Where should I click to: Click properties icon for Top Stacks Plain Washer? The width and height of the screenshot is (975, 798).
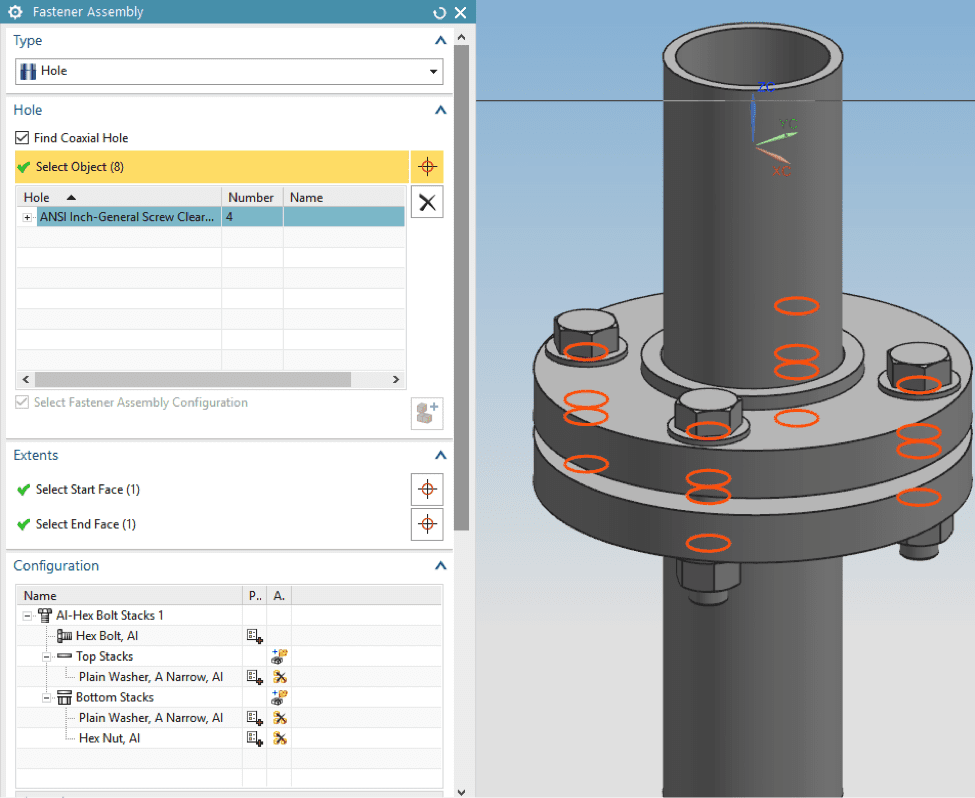[254, 677]
